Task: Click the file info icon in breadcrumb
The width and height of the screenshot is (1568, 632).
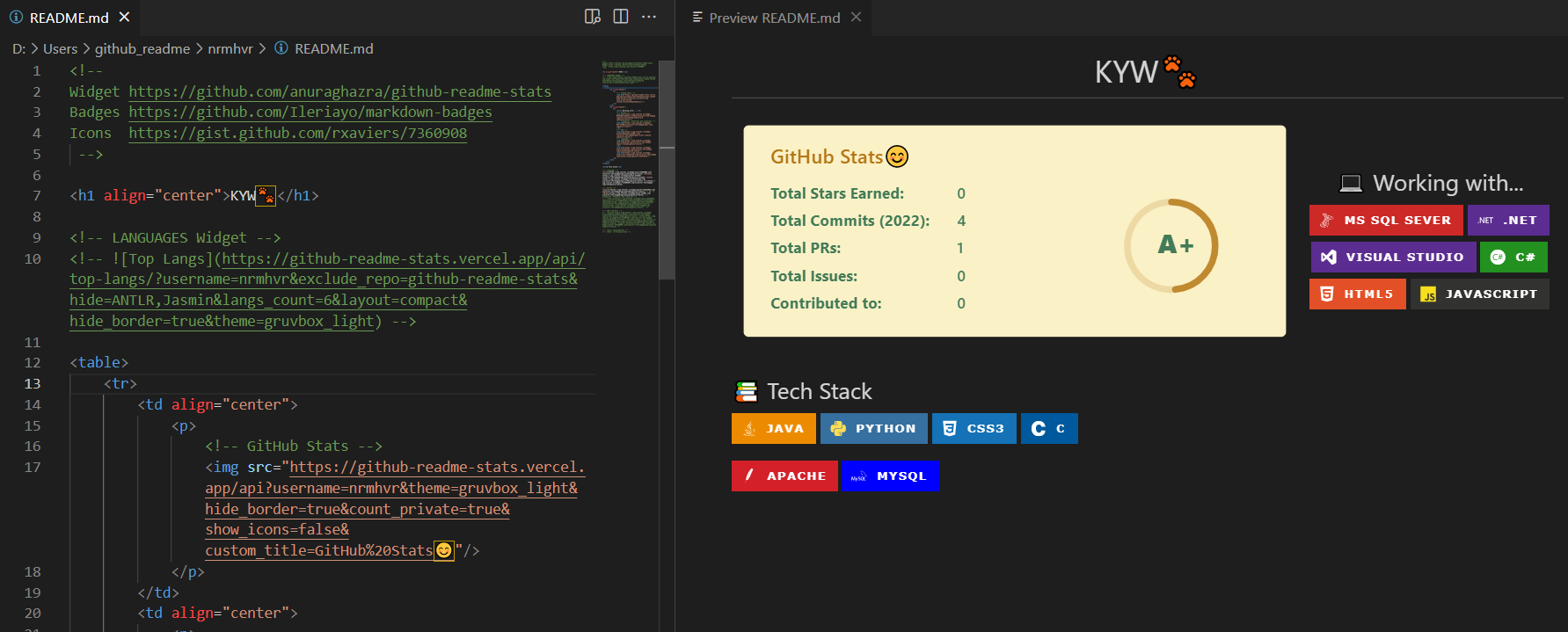Action: [281, 48]
